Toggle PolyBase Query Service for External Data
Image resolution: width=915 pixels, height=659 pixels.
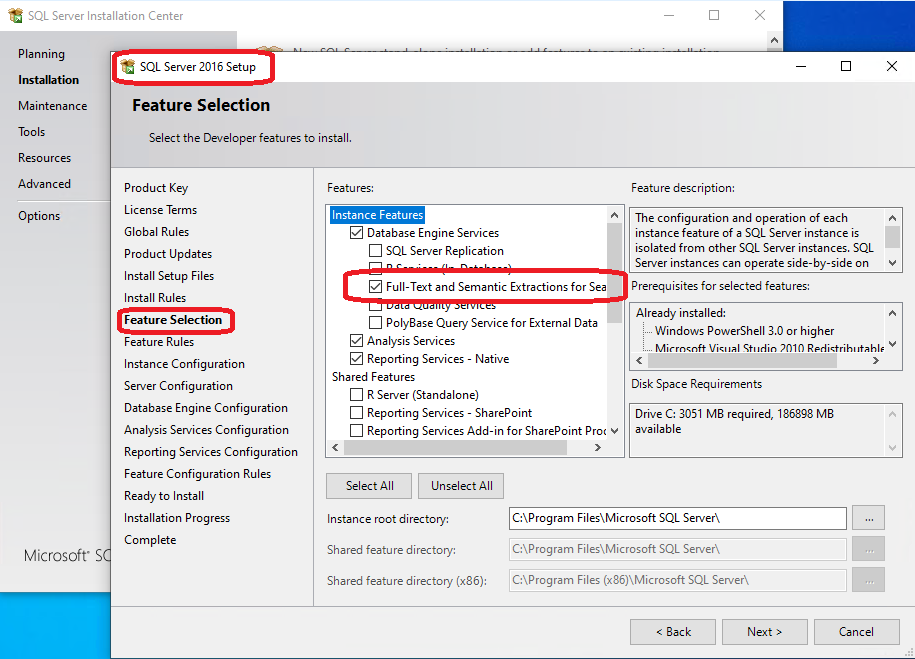(376, 323)
